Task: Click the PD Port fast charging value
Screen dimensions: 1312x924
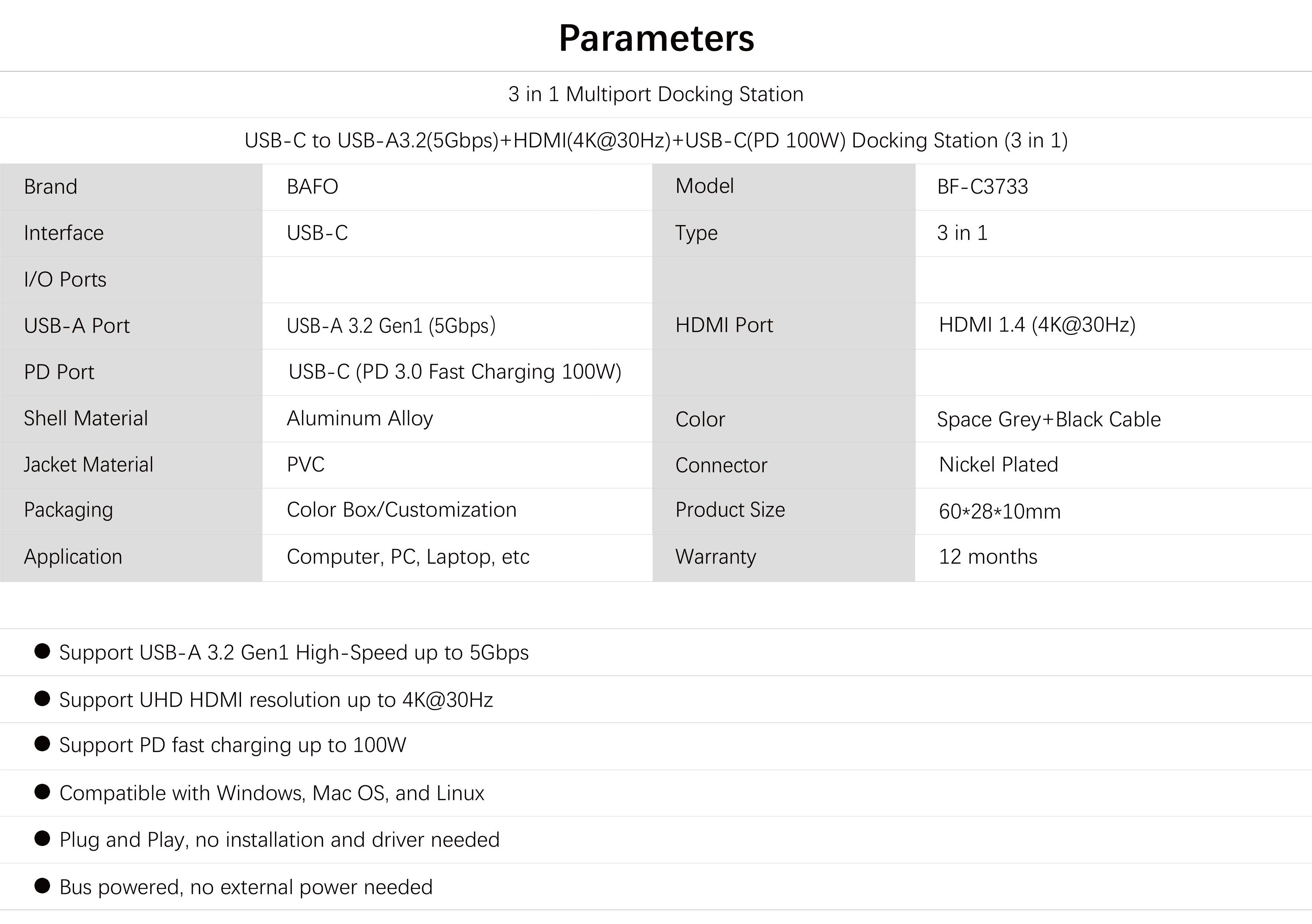Action: click(x=455, y=372)
